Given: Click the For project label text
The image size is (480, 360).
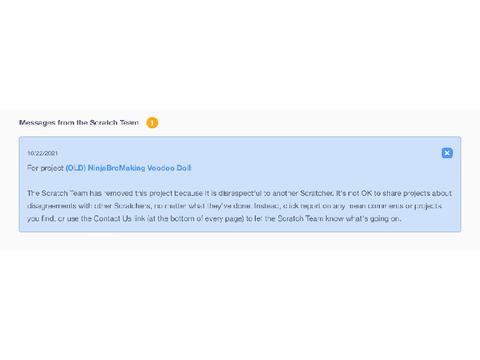Looking at the screenshot, I should [x=45, y=168].
